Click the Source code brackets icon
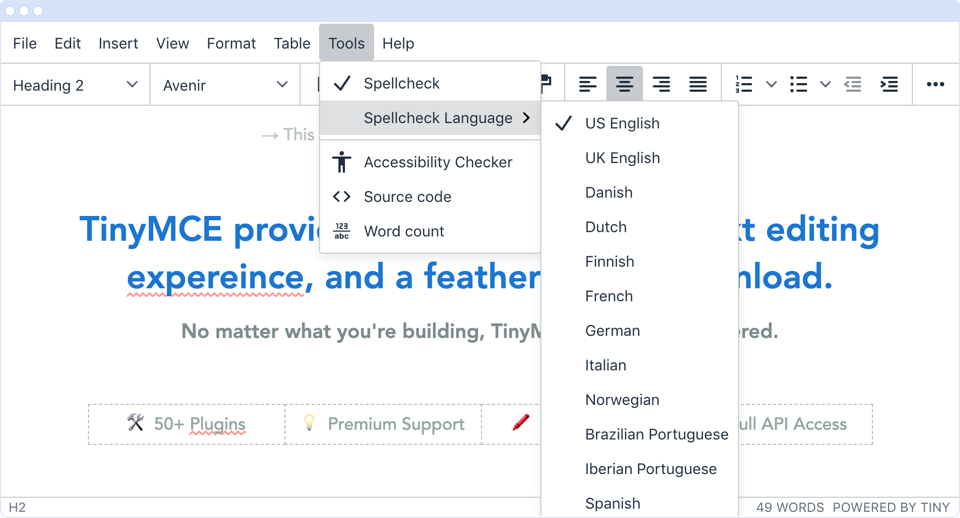The height and width of the screenshot is (518, 960). (x=342, y=197)
